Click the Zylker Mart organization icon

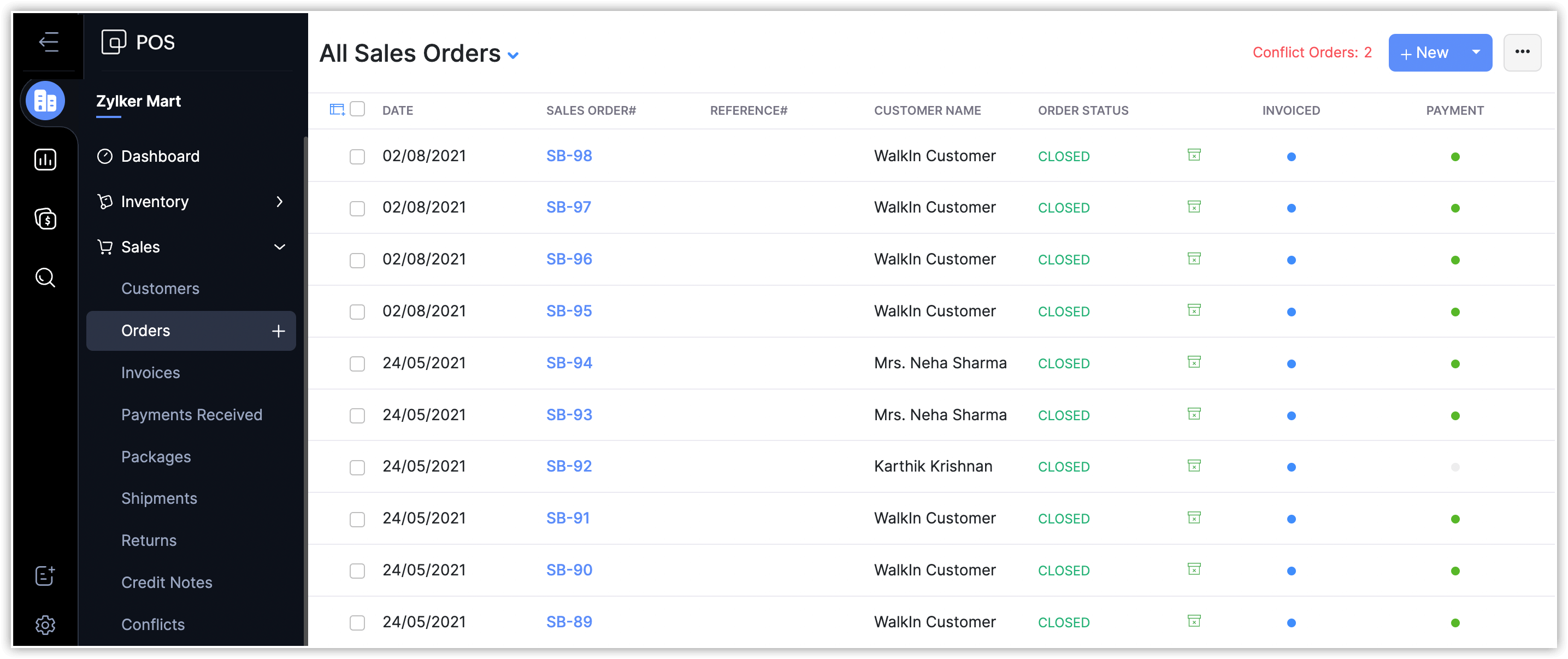45,101
